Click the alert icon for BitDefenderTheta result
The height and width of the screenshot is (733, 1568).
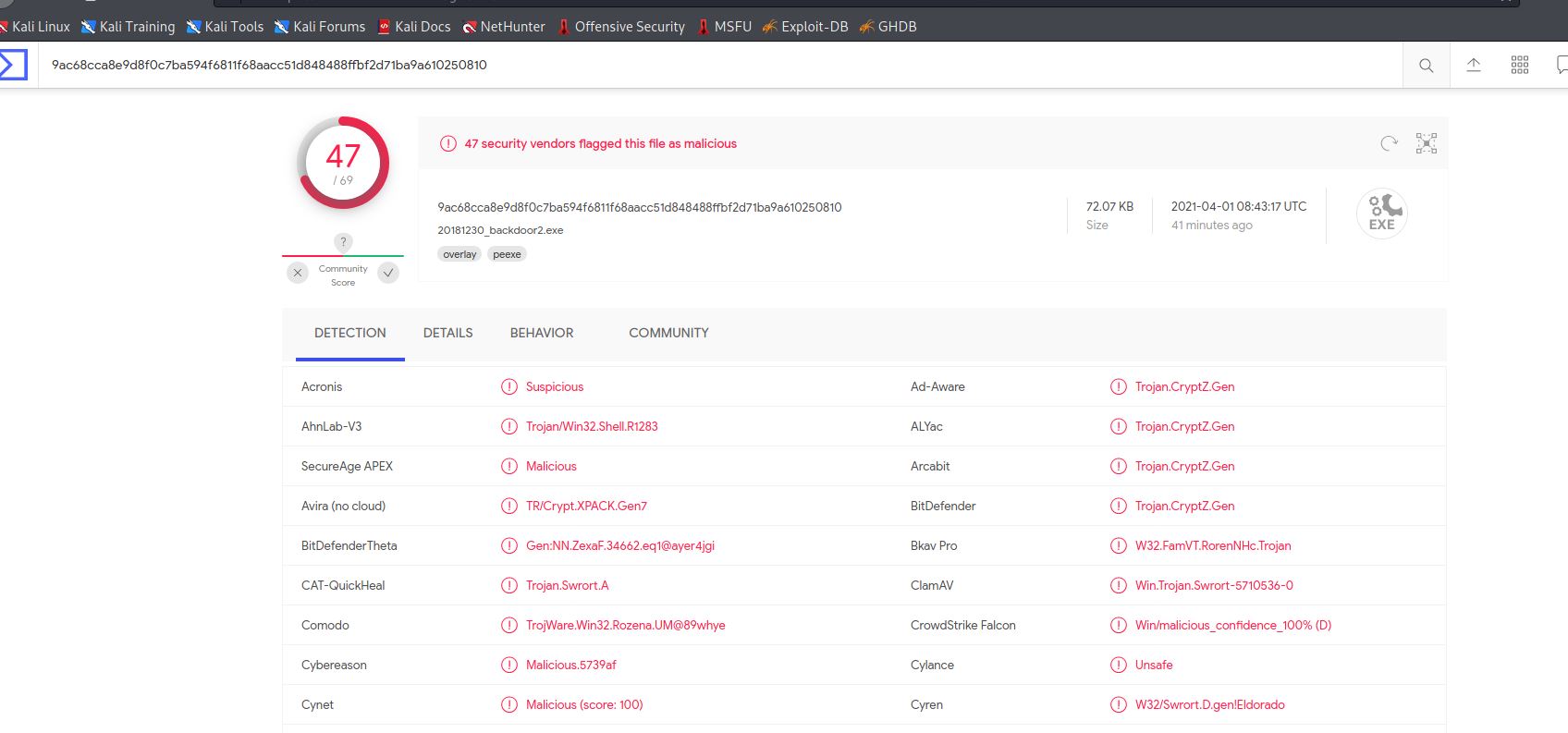509,546
